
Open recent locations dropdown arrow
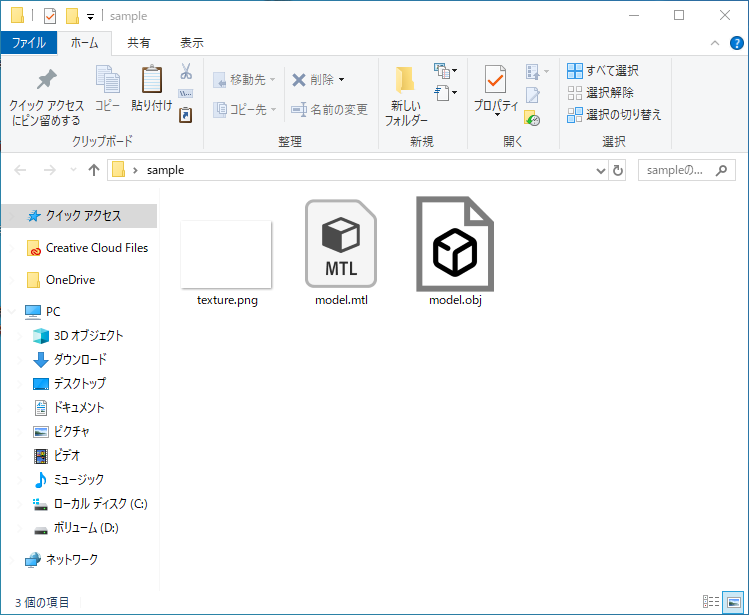click(73, 170)
